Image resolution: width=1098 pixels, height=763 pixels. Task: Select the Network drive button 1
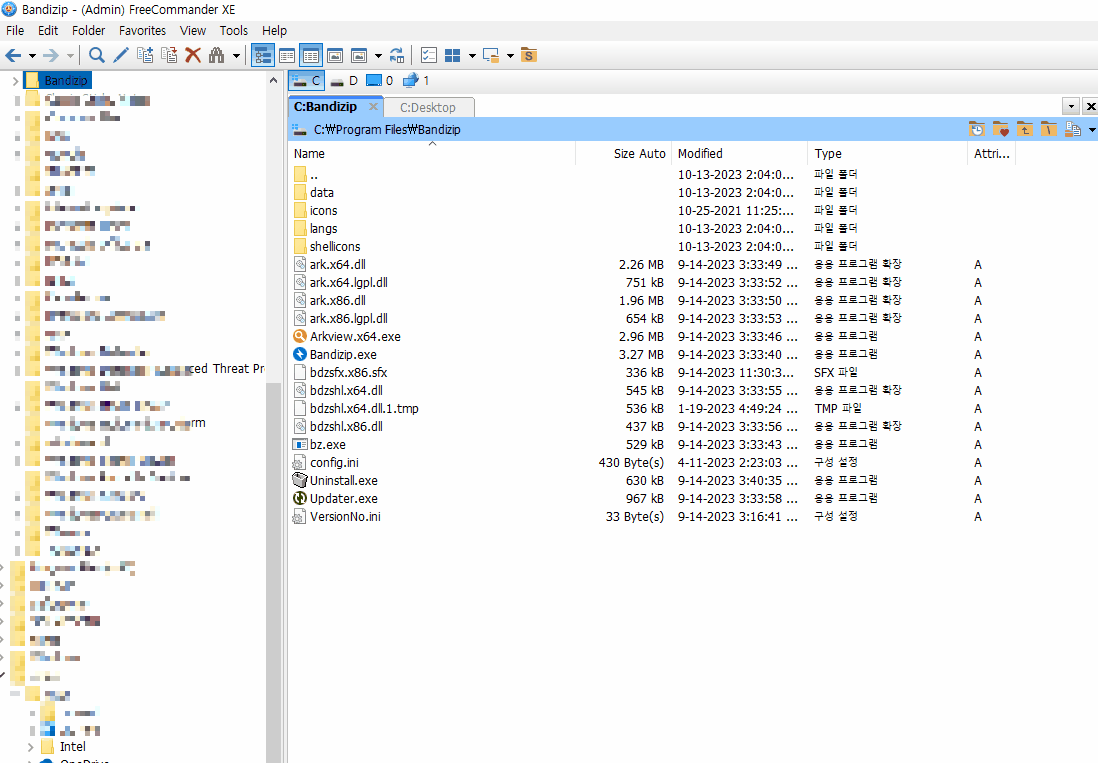(x=416, y=80)
